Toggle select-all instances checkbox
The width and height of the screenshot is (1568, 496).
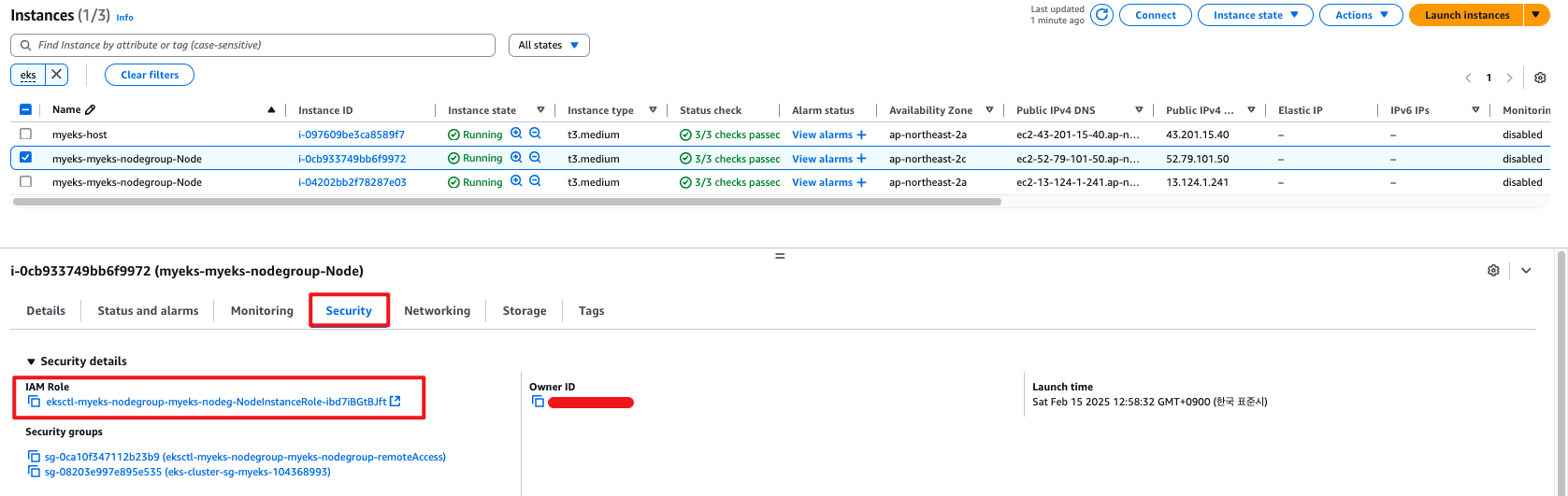(26, 110)
